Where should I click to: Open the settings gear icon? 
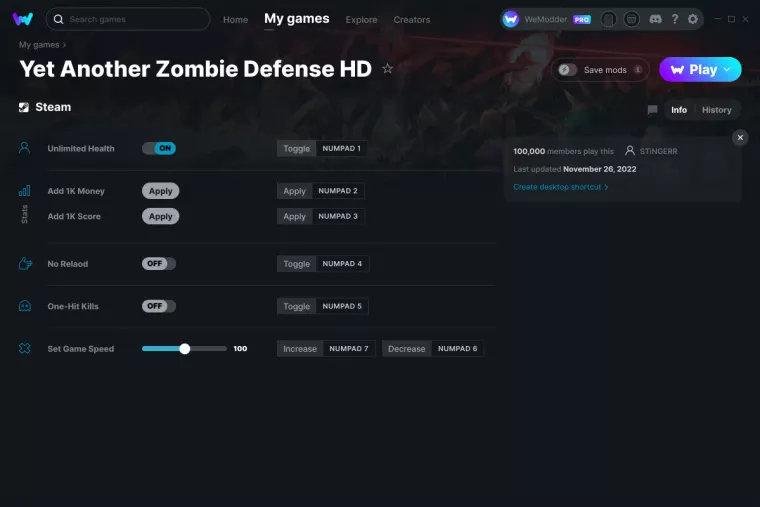(693, 19)
